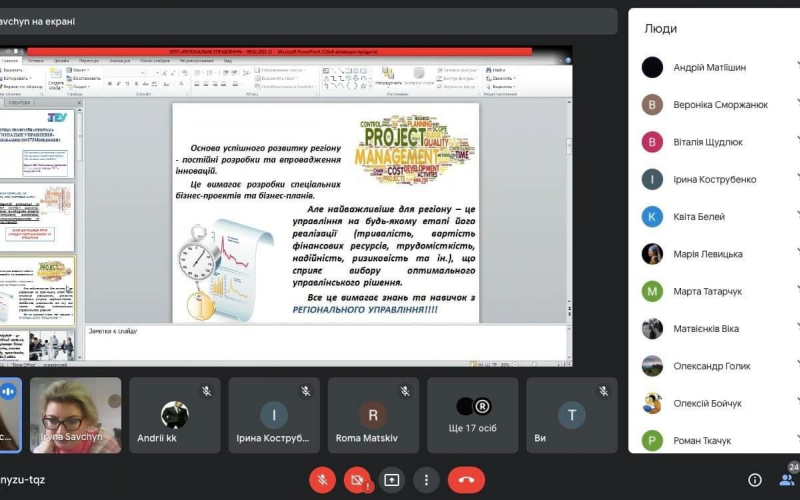Click the font color A button

click(x=182, y=84)
